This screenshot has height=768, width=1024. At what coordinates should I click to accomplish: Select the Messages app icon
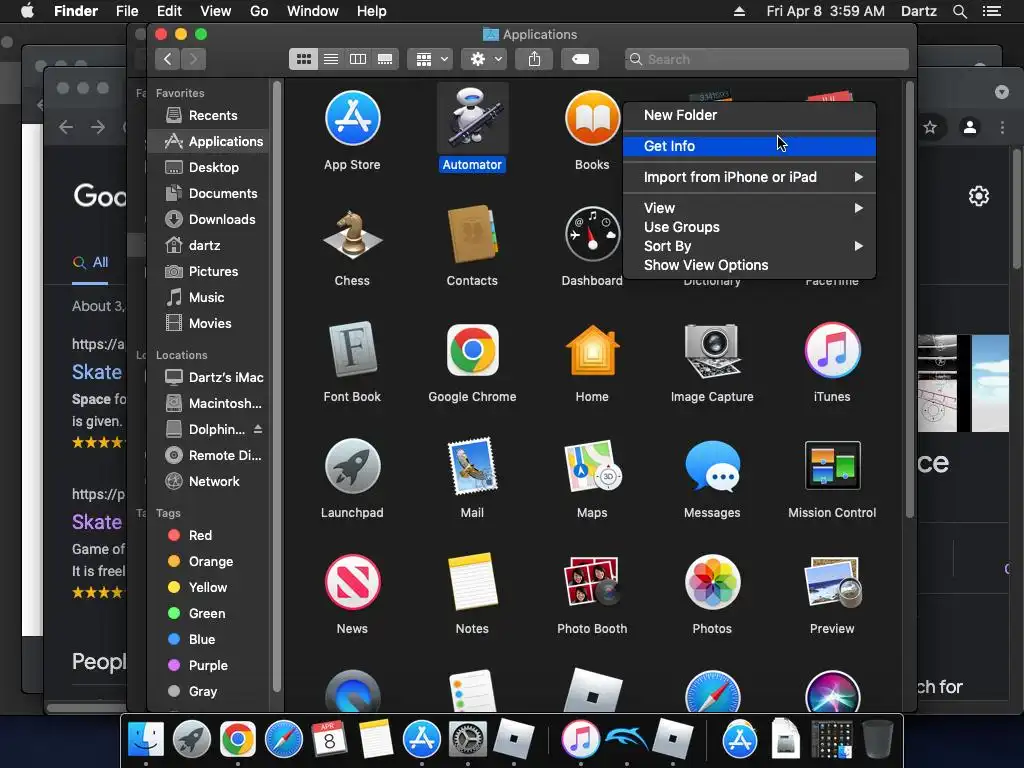(712, 466)
